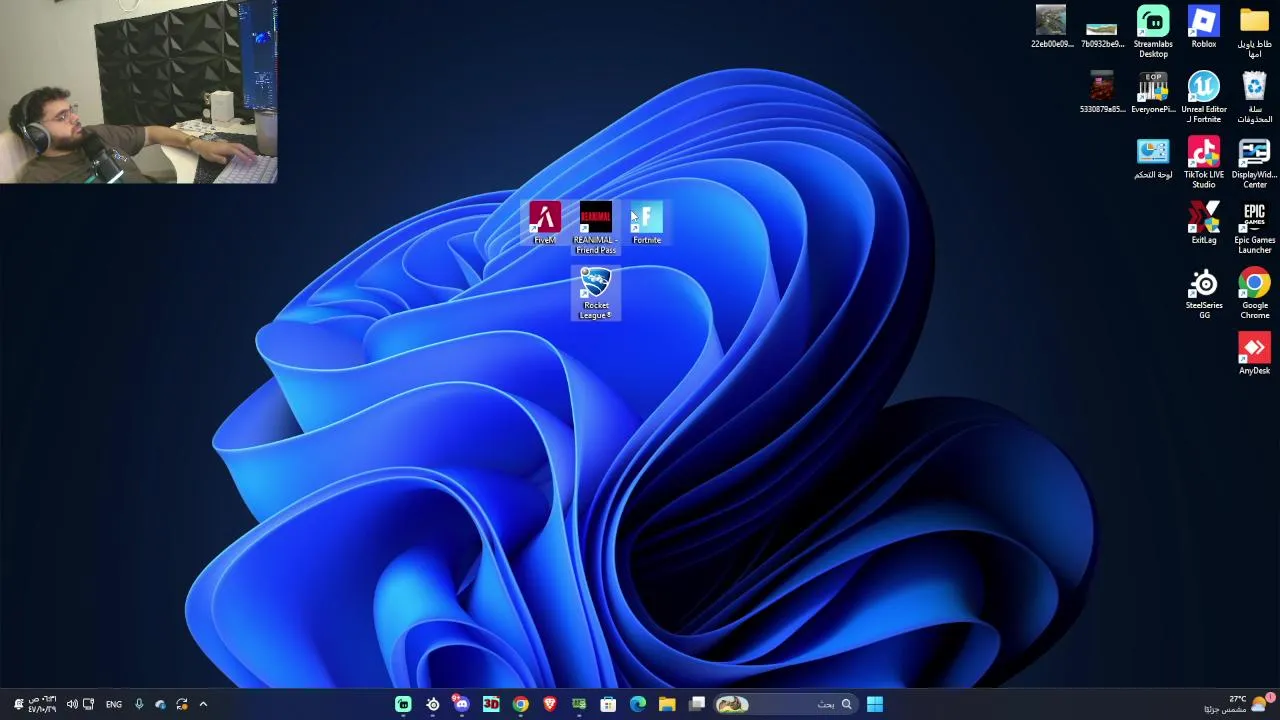Select the yellow folder on desktop

click(1255, 32)
